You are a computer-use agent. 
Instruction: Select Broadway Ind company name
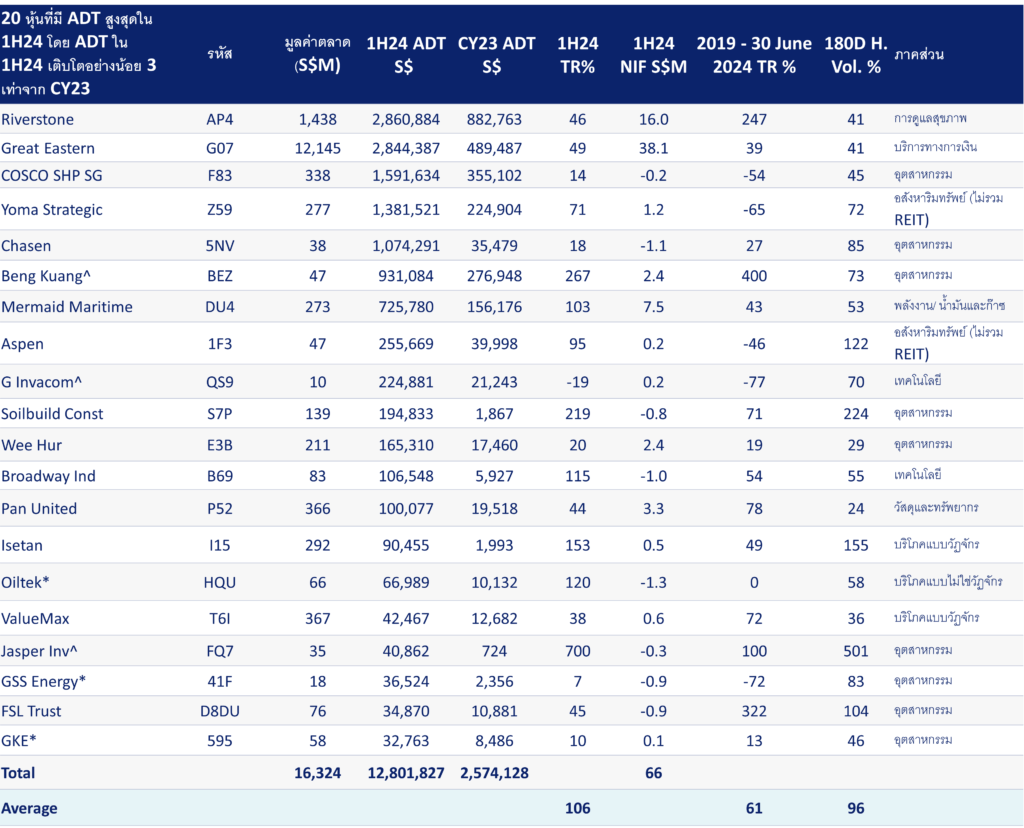click(x=48, y=476)
